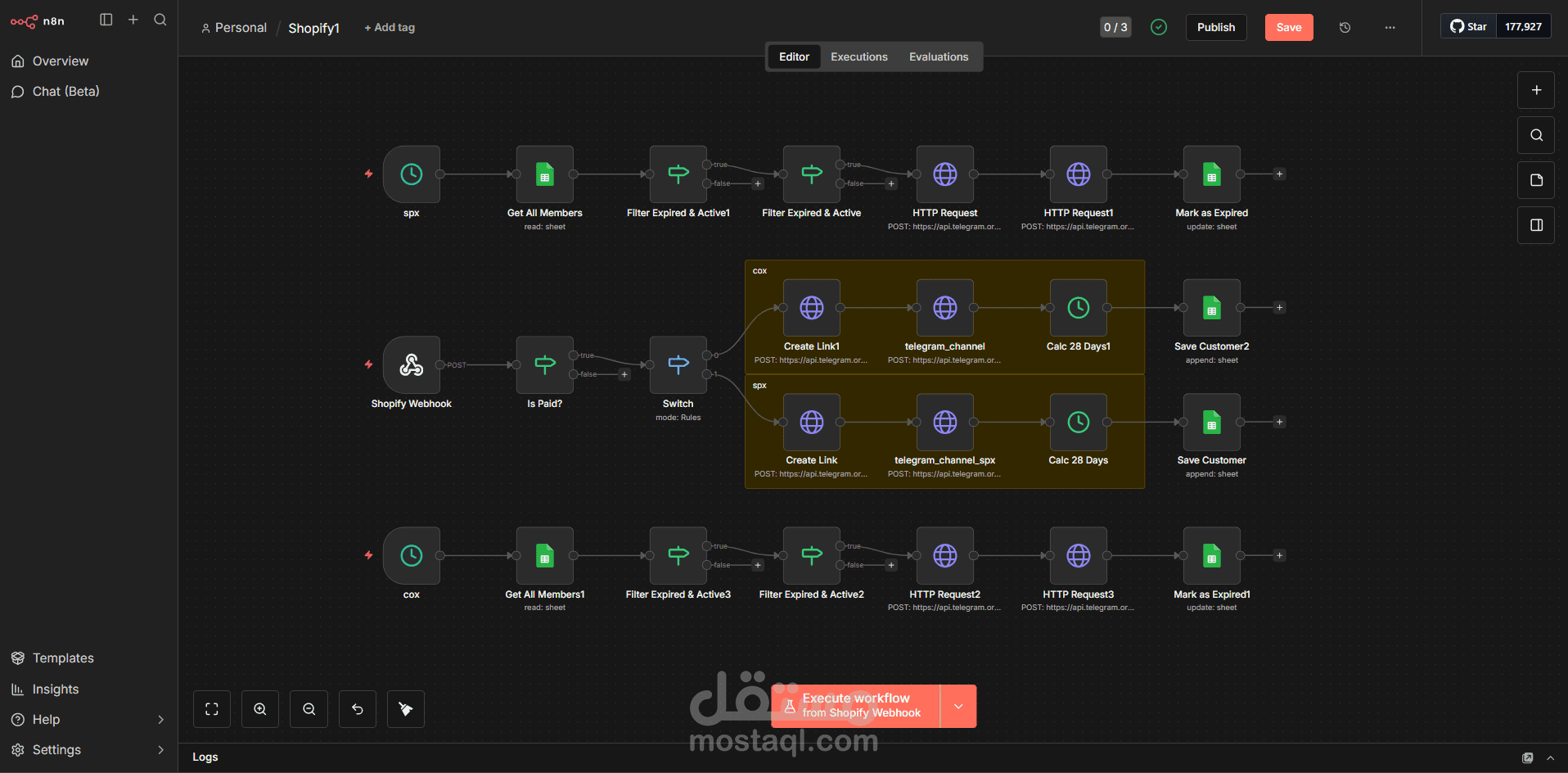Image resolution: width=1568 pixels, height=773 pixels.
Task: Open the cox schedule trigger node
Action: tap(411, 556)
